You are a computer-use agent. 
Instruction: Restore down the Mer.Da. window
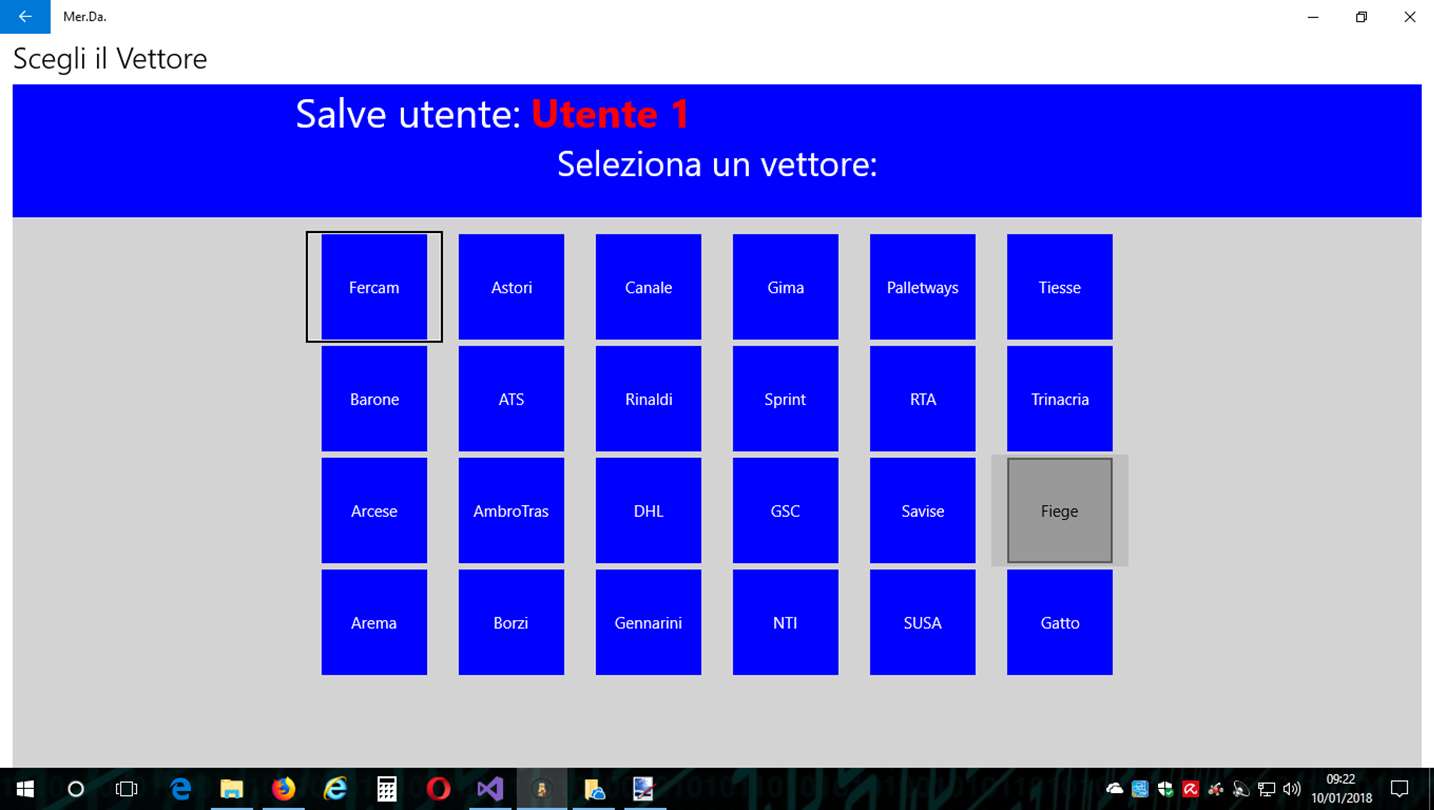coord(1361,17)
